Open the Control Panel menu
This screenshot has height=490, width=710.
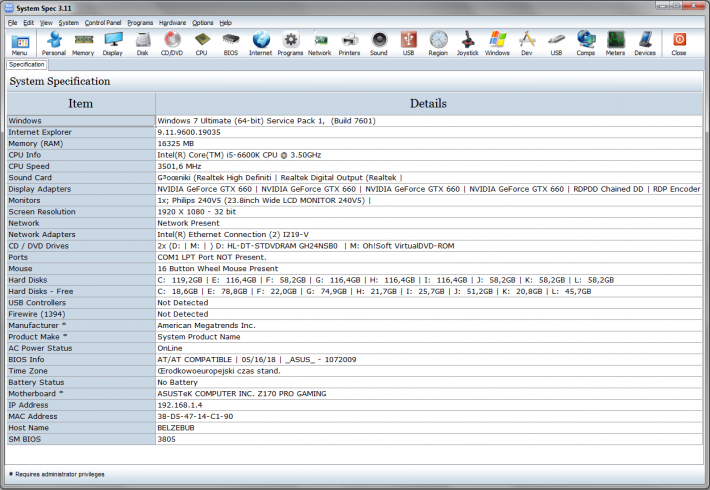tap(103, 23)
